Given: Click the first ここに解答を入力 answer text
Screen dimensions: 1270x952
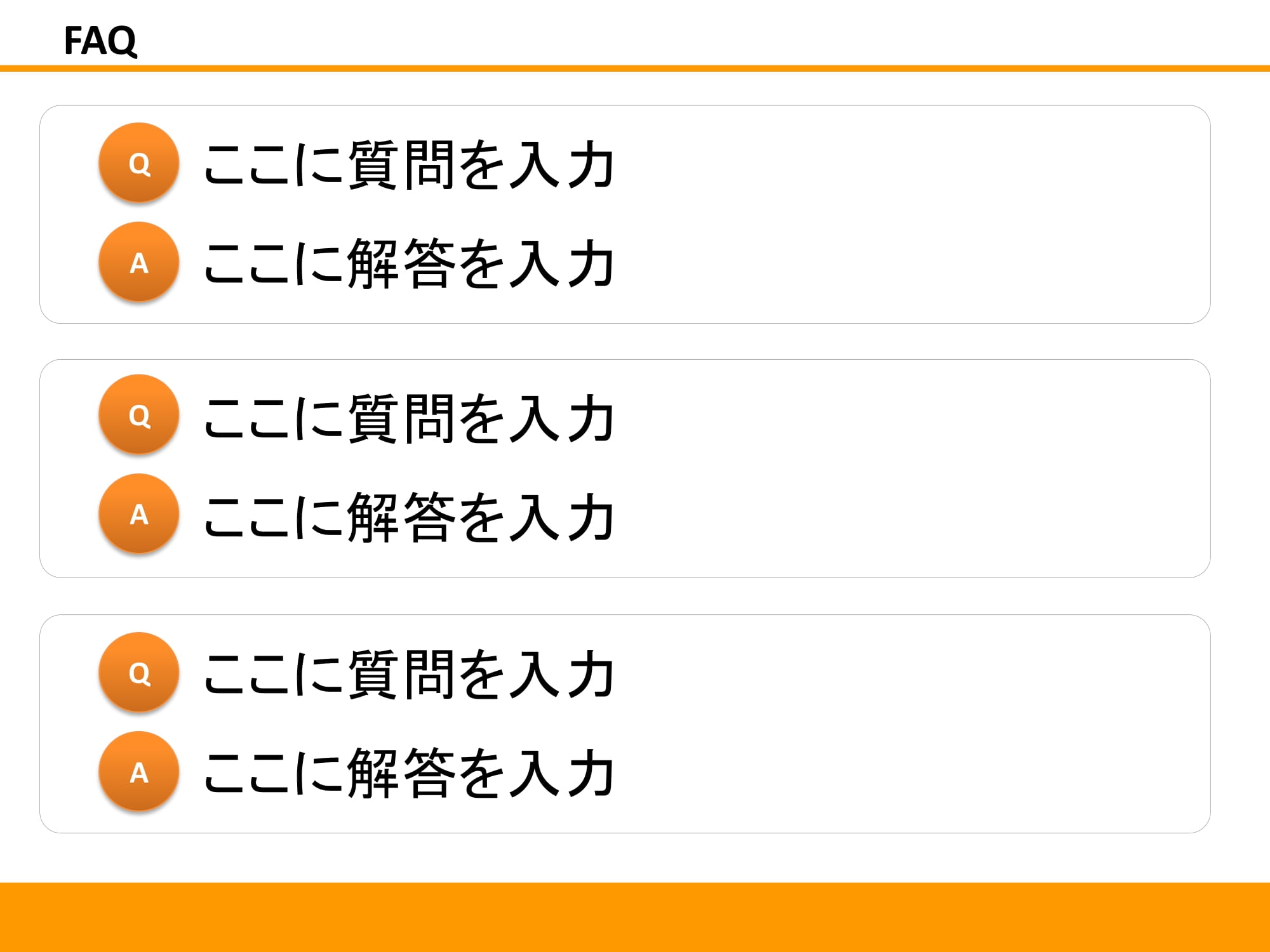Looking at the screenshot, I should tap(408, 263).
